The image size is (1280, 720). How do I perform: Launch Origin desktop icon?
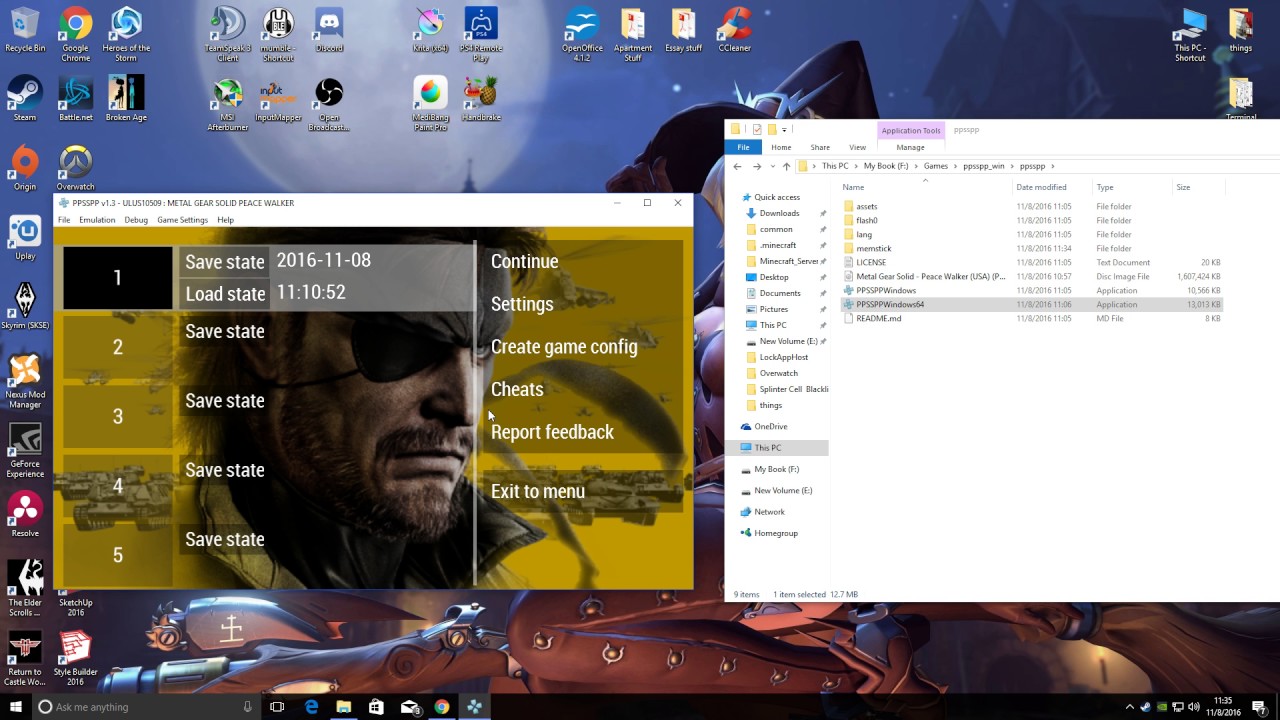25,168
